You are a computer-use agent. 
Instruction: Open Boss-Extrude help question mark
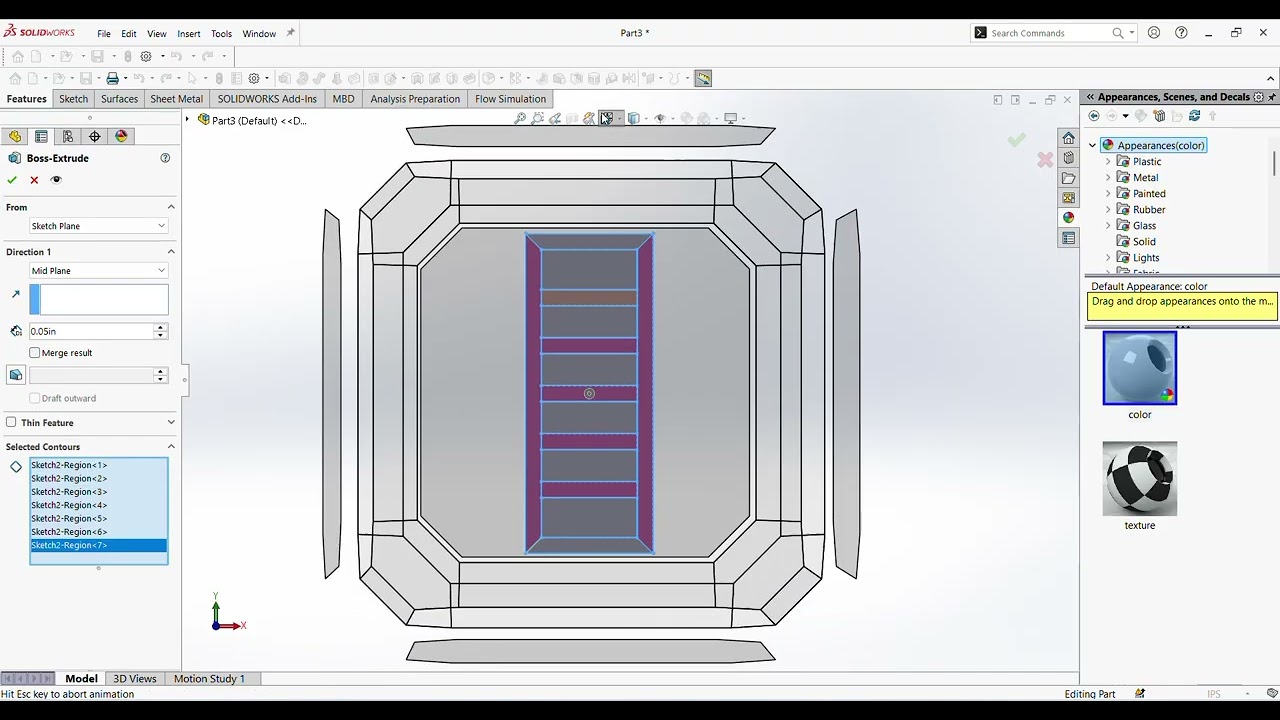[x=165, y=158]
